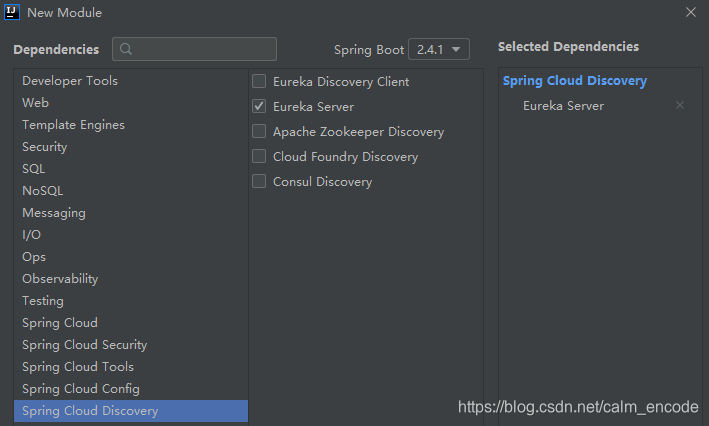Enable Eureka Discovery Client checkbox

[x=259, y=81]
